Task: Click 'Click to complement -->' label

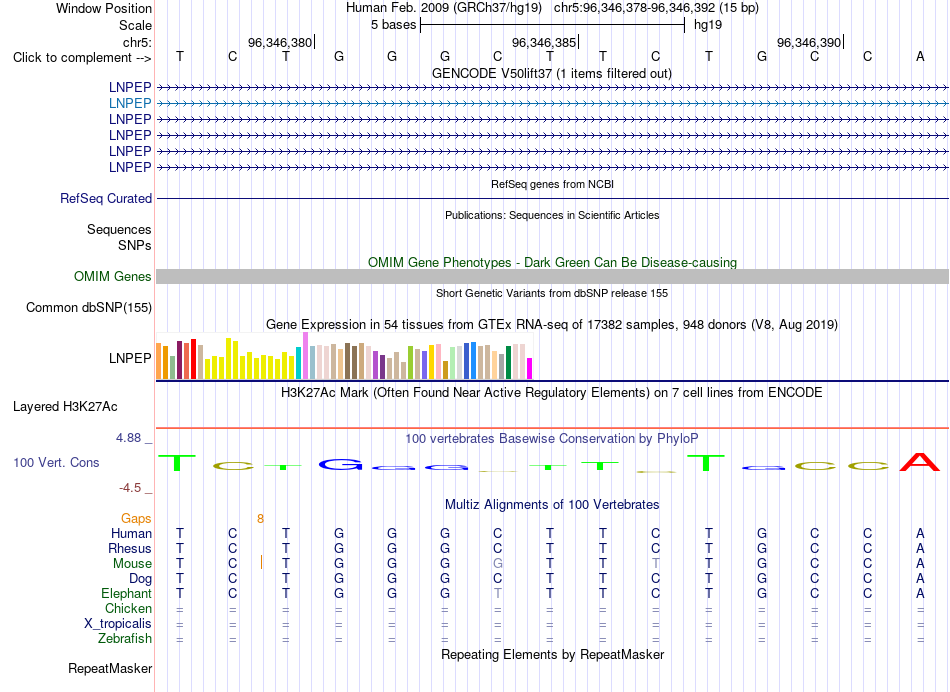Action: [82, 58]
